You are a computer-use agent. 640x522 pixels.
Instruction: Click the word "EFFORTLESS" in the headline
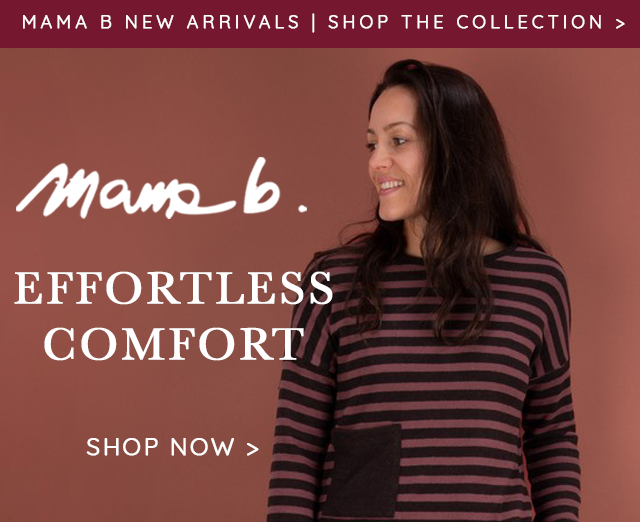tap(173, 288)
